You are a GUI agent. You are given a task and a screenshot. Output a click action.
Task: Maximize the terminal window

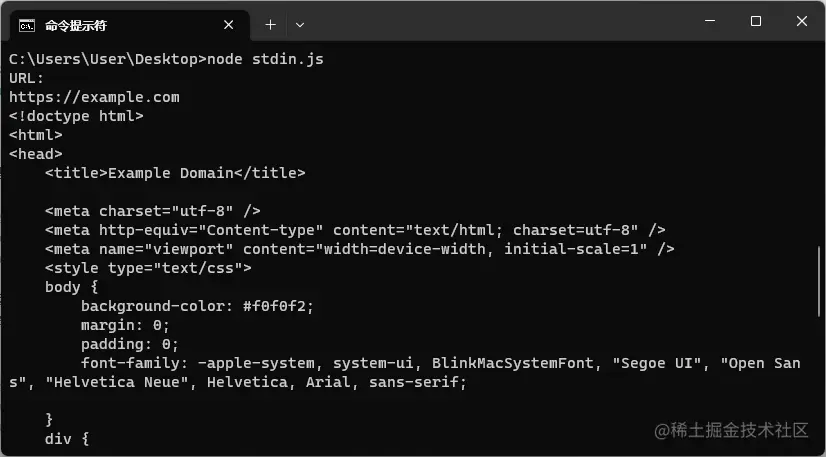[x=756, y=21]
